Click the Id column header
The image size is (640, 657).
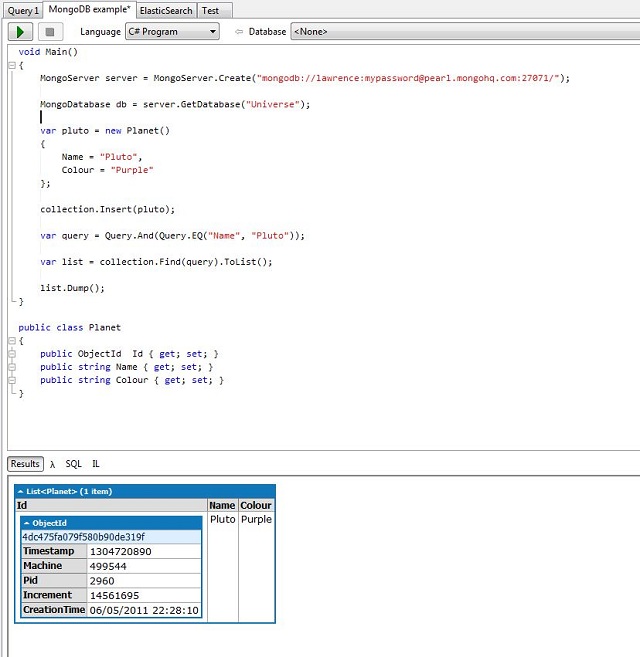111,505
